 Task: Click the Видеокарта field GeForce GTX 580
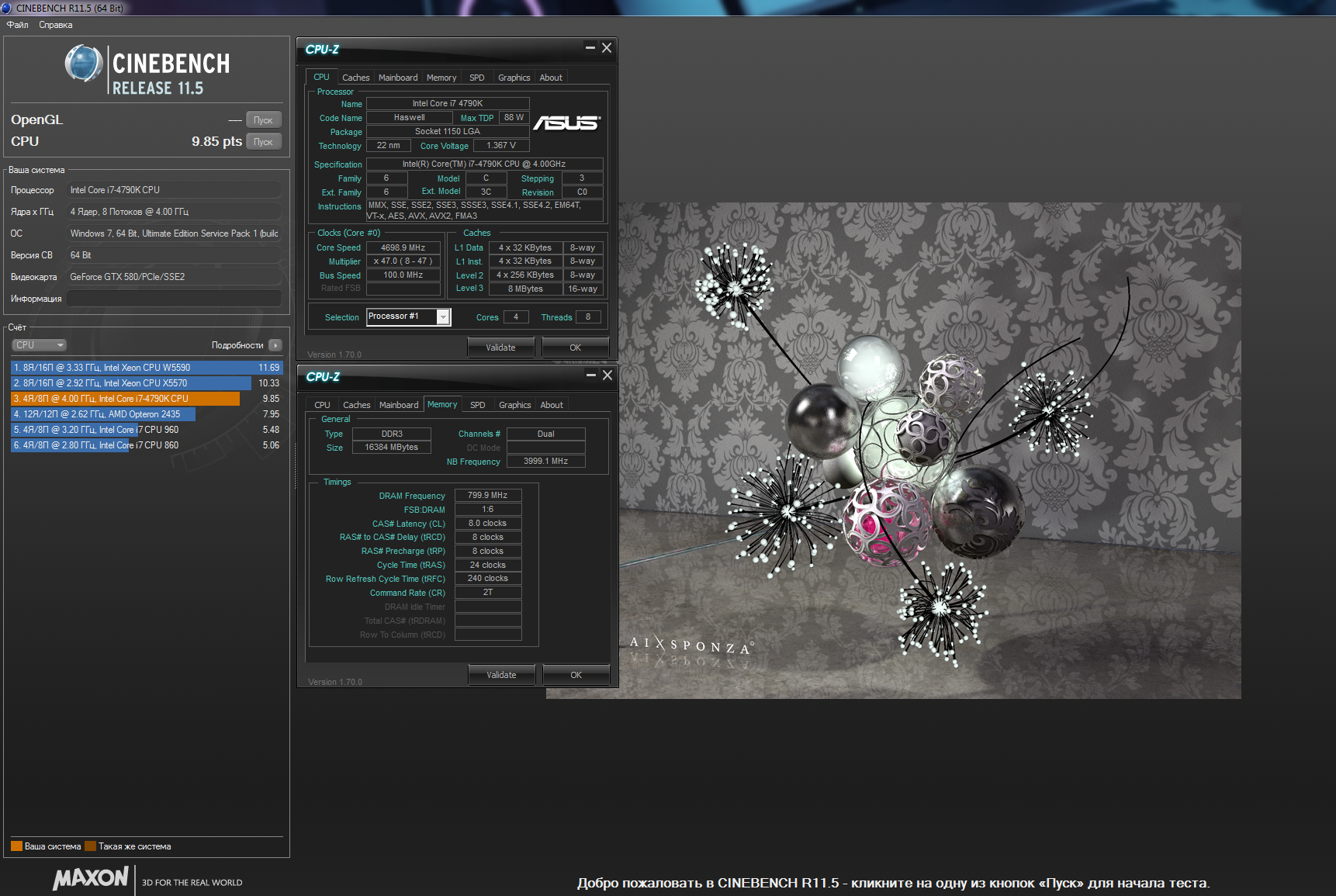pyautogui.click(x=174, y=277)
